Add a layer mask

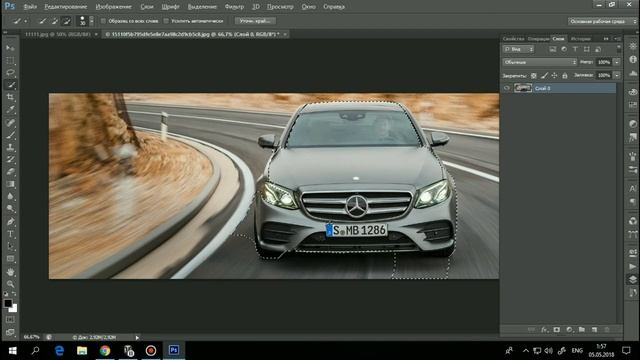[557, 330]
